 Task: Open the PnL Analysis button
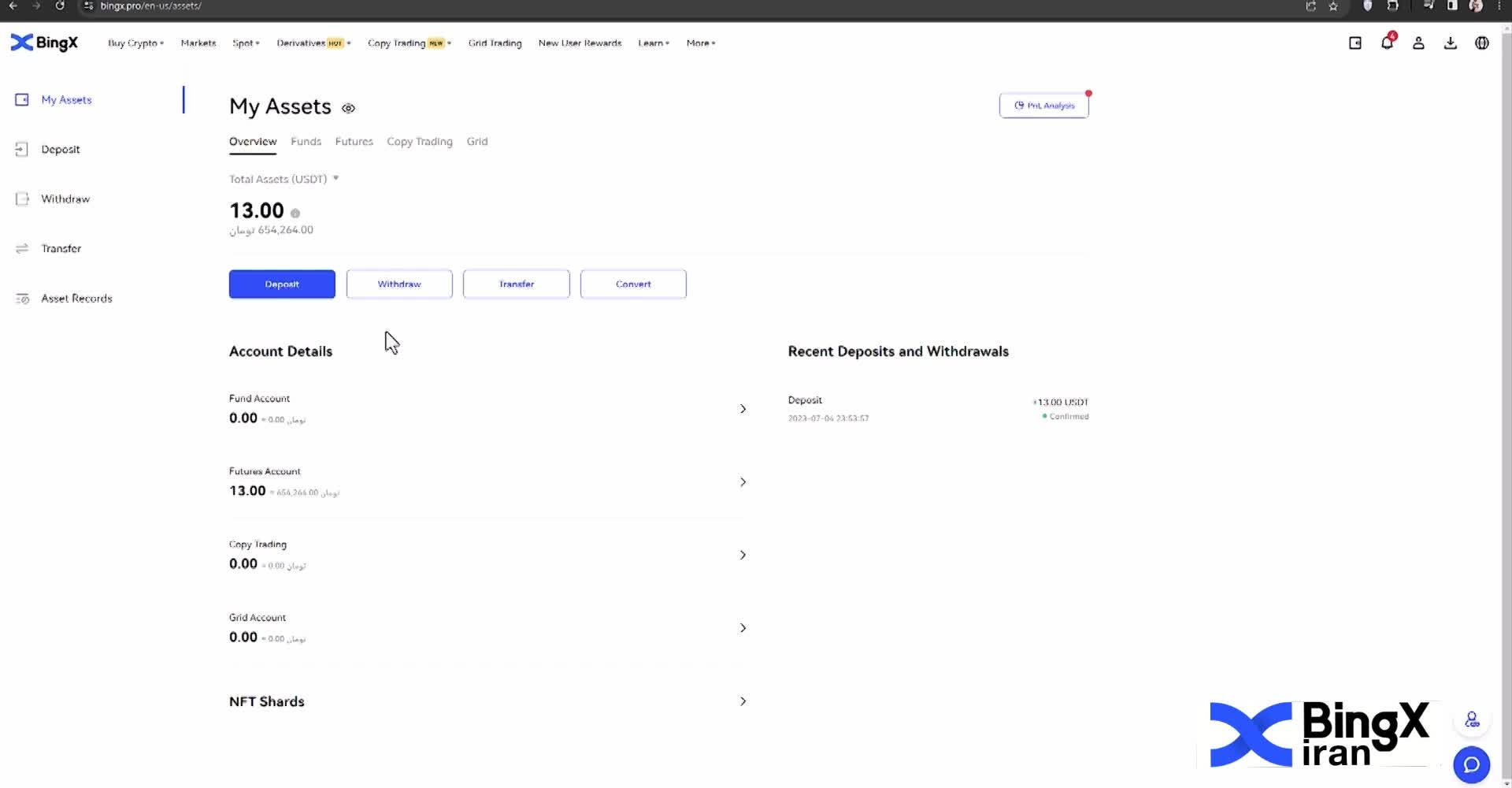[x=1043, y=106]
